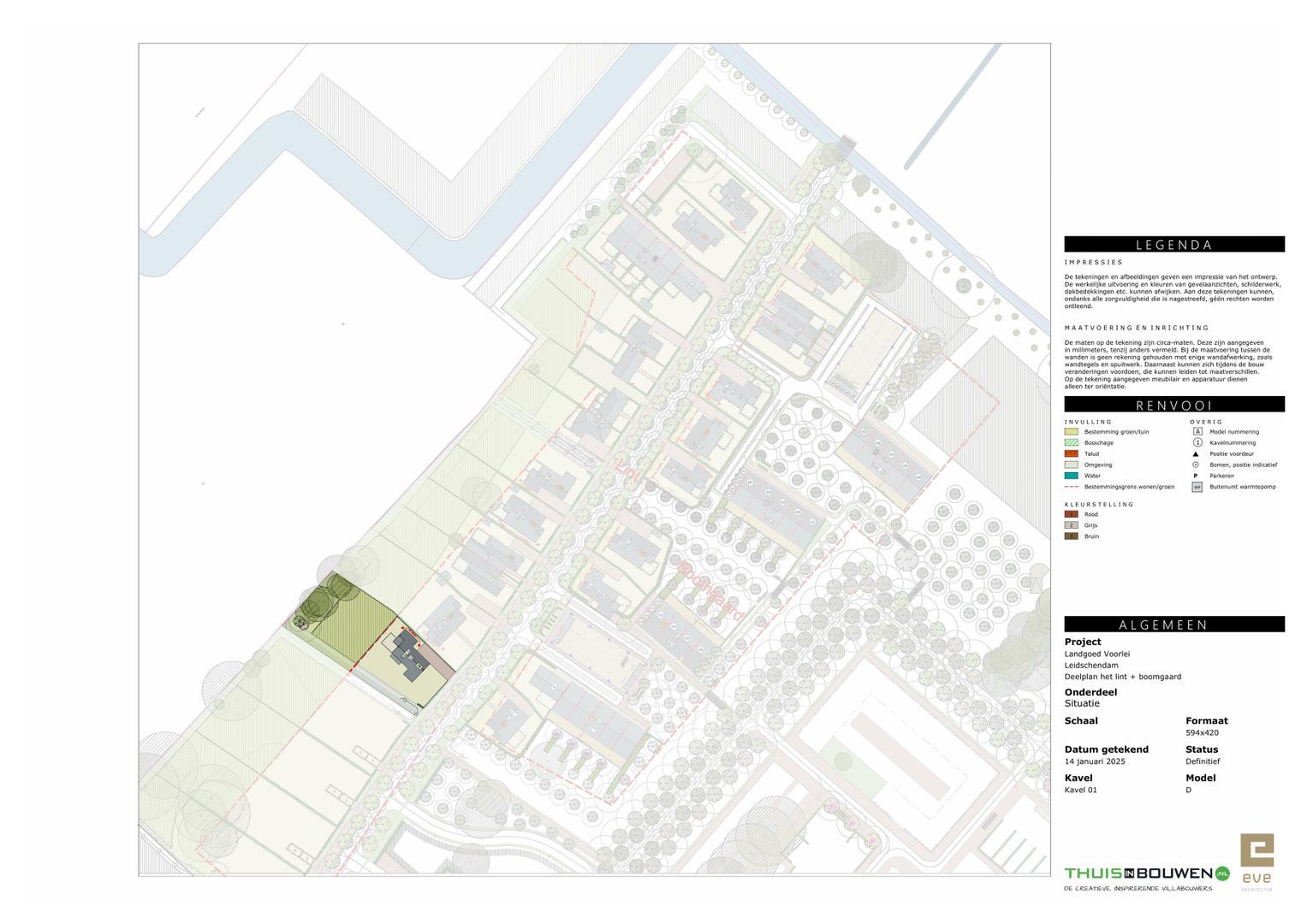Image resolution: width=1307 pixels, height=924 pixels.
Task: Select the Buitenunit warmtepomp WP symbol
Action: tap(1197, 487)
